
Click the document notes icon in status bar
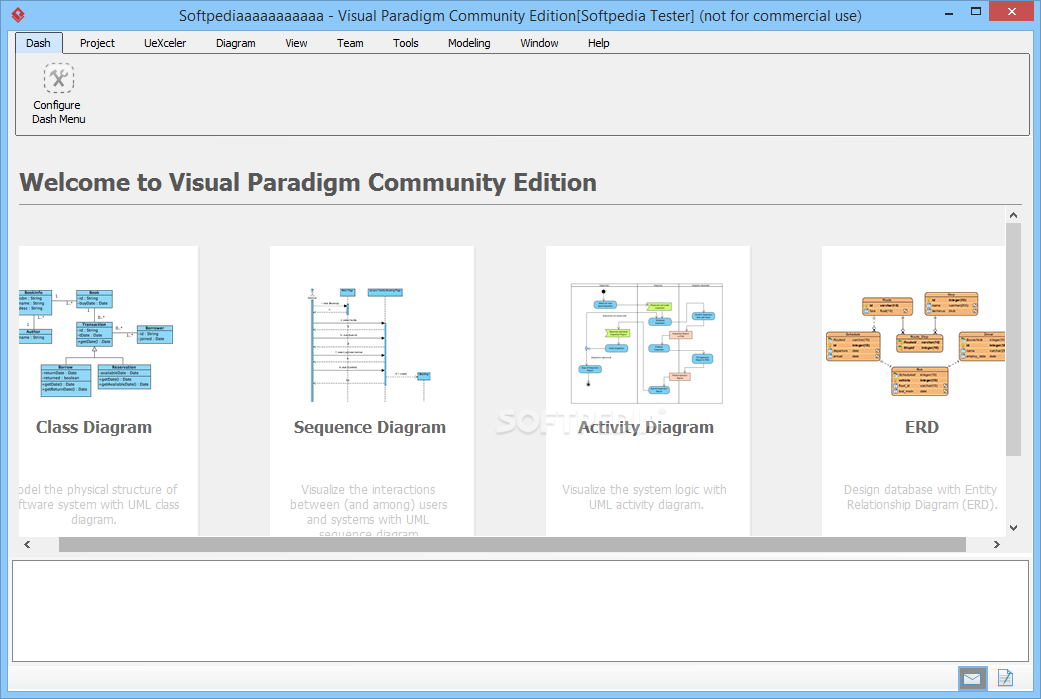click(x=1005, y=678)
